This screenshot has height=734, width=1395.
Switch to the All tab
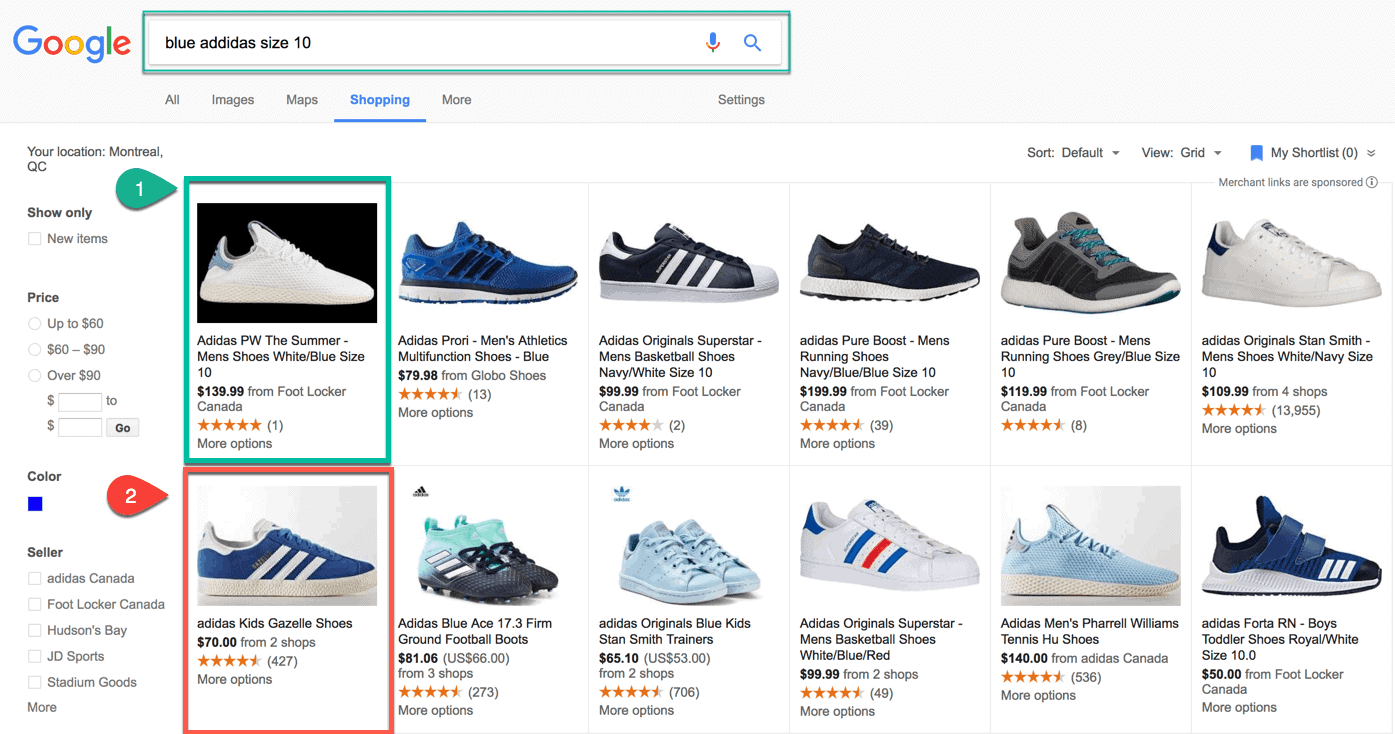pos(172,100)
